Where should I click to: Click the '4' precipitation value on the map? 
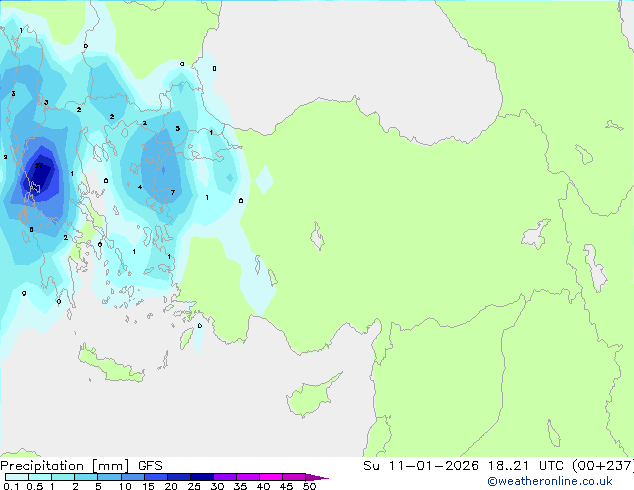[x=140, y=187]
